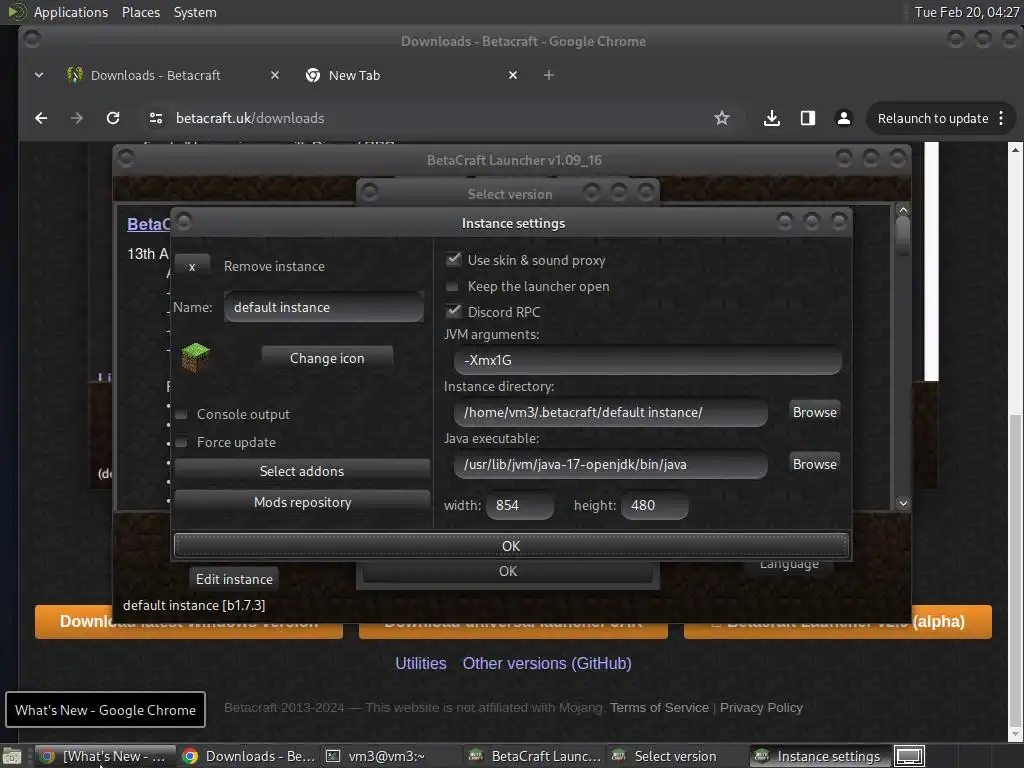Viewport: 1024px width, 768px height.
Task: Click the Change icon button
Action: 327,358
